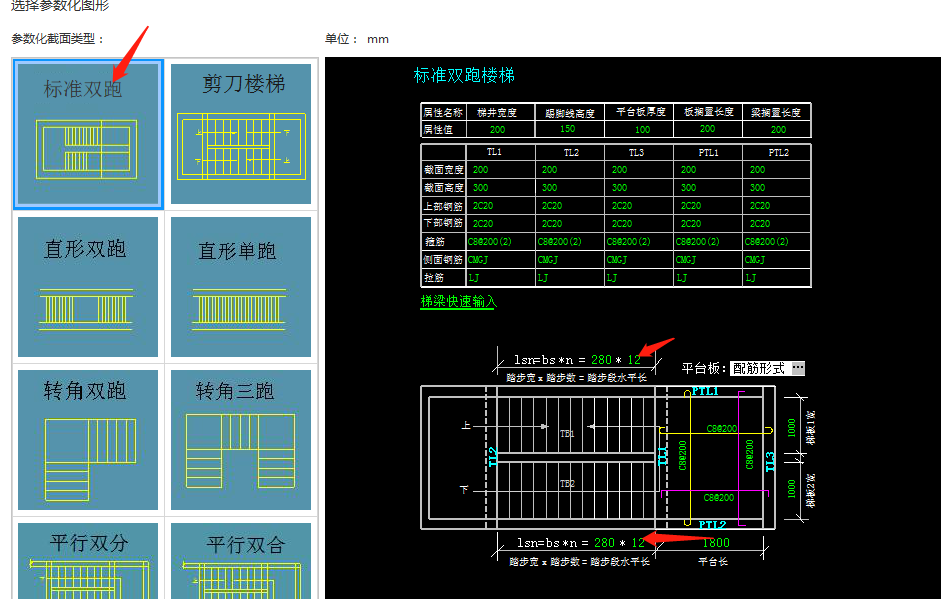Click the 标准双跑楼梯 diagram title
The height and width of the screenshot is (599, 941).
[464, 76]
